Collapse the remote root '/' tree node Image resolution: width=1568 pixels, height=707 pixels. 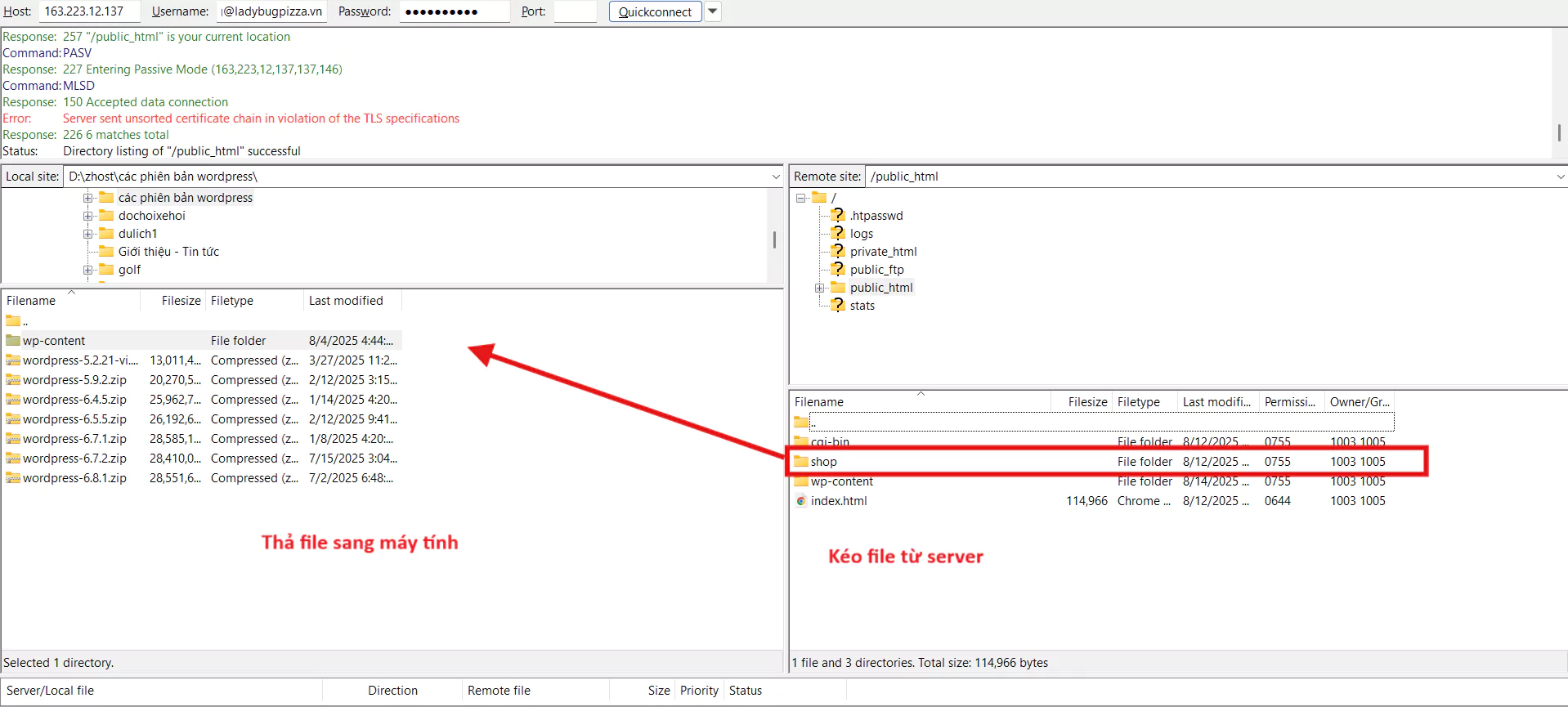pos(800,198)
